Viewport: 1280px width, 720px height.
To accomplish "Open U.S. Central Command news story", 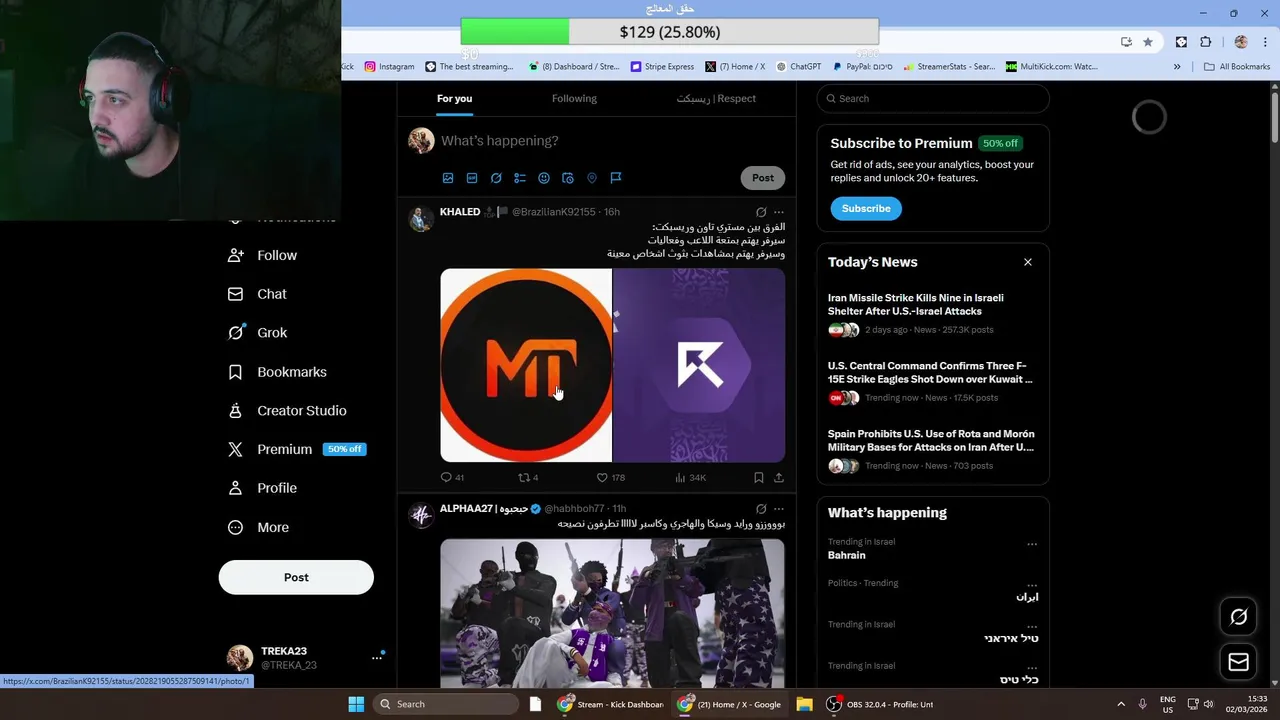I will pyautogui.click(x=933, y=381).
